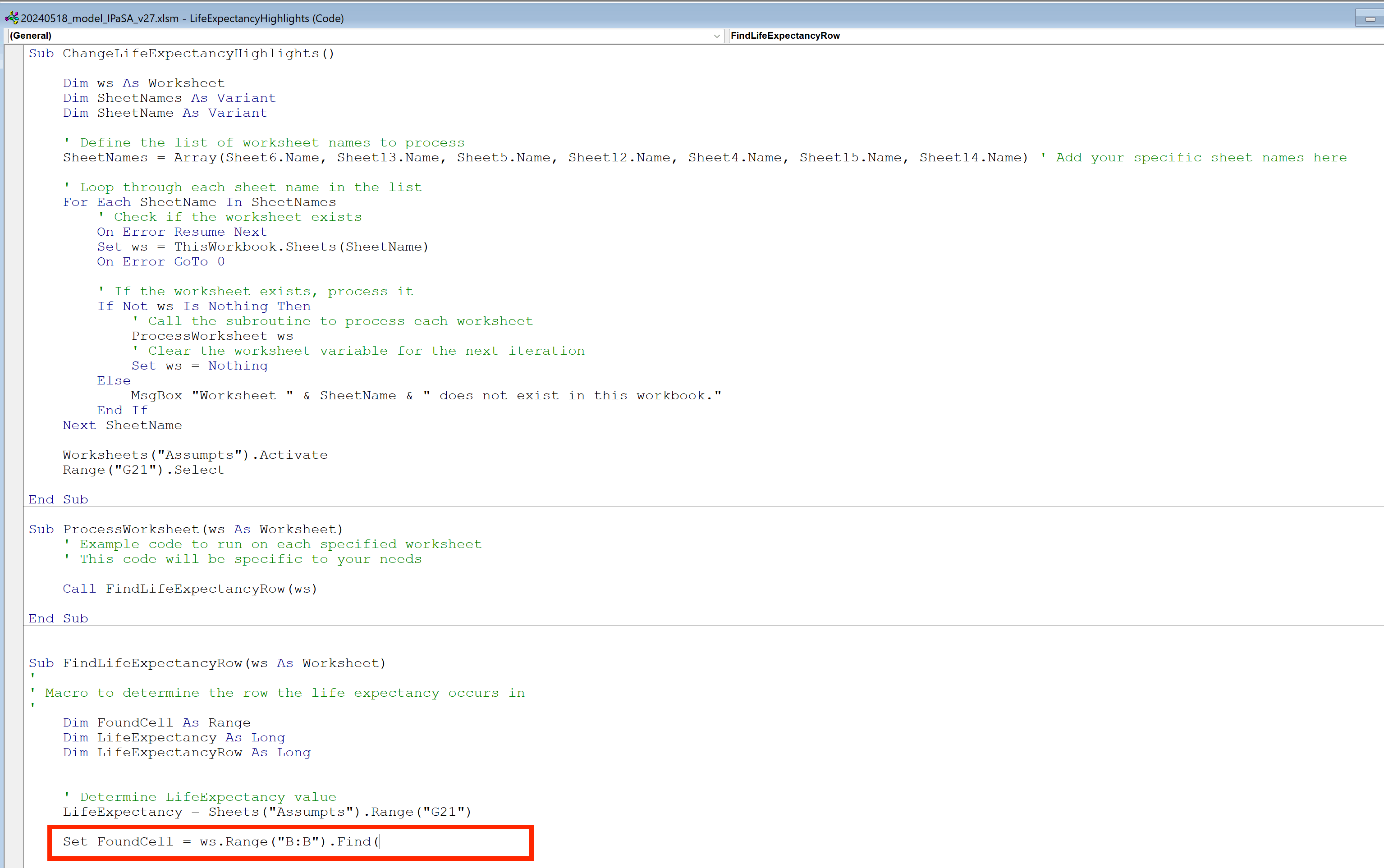Click the 'LifeExpectancy = Sheets("Assumpts")' line

click(x=267, y=812)
